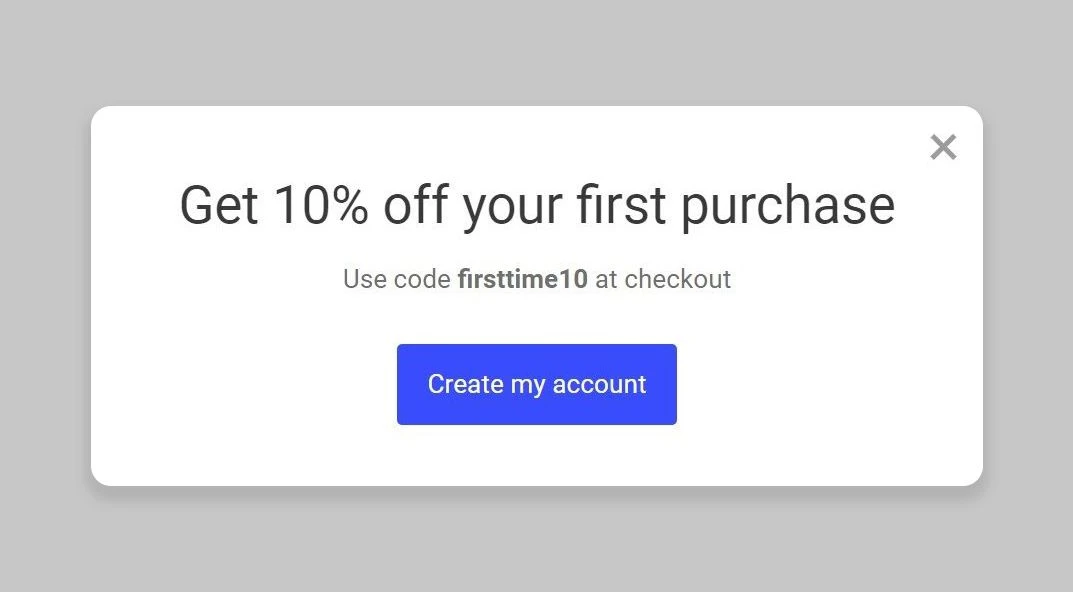The height and width of the screenshot is (592, 1073).
Task: Click the word 'Use' in the subtitle
Action: [364, 279]
